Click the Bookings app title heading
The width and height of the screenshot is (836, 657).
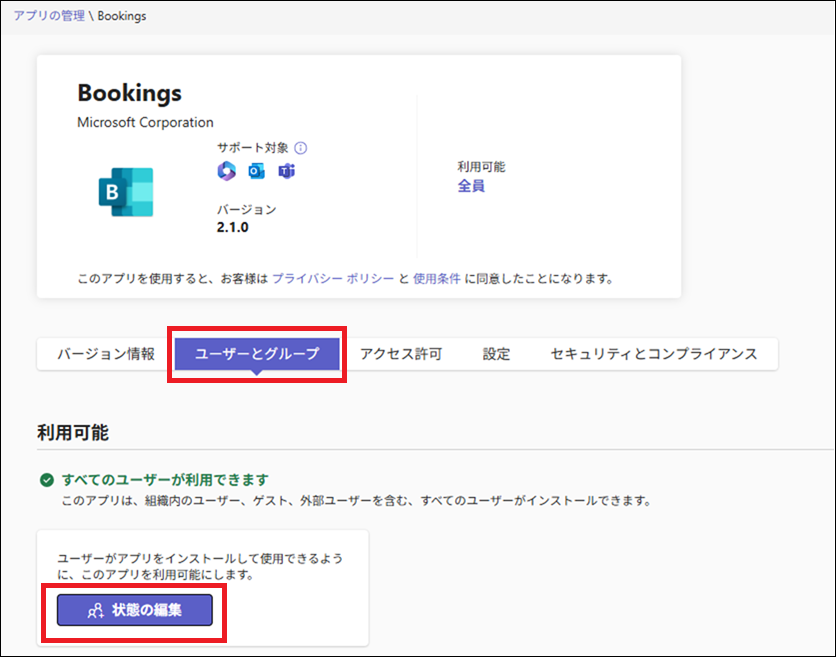[130, 93]
